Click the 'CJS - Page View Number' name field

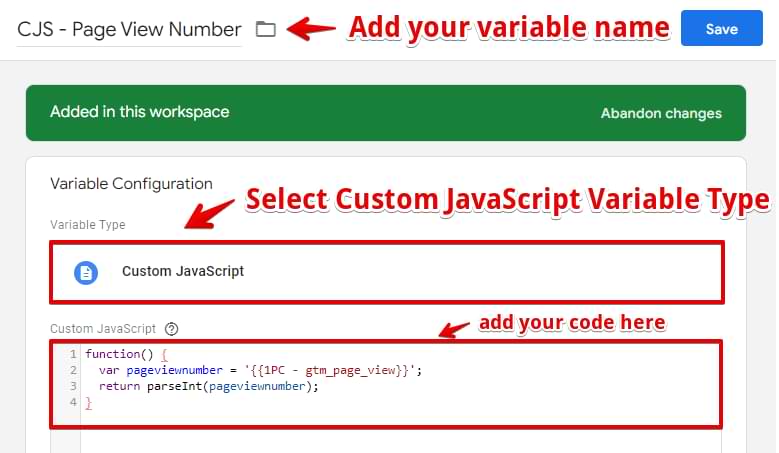(129, 29)
